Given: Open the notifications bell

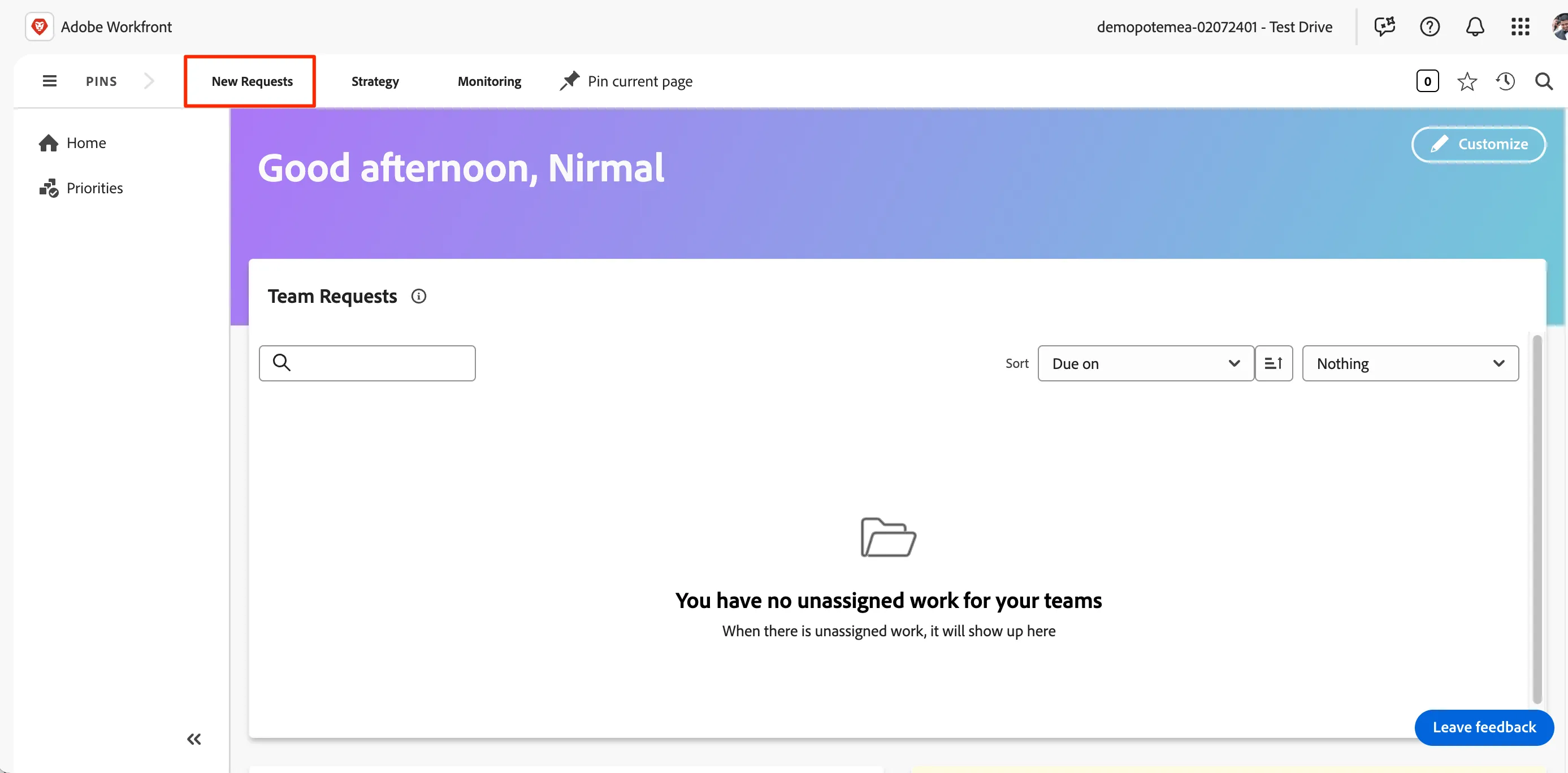Looking at the screenshot, I should [1474, 27].
